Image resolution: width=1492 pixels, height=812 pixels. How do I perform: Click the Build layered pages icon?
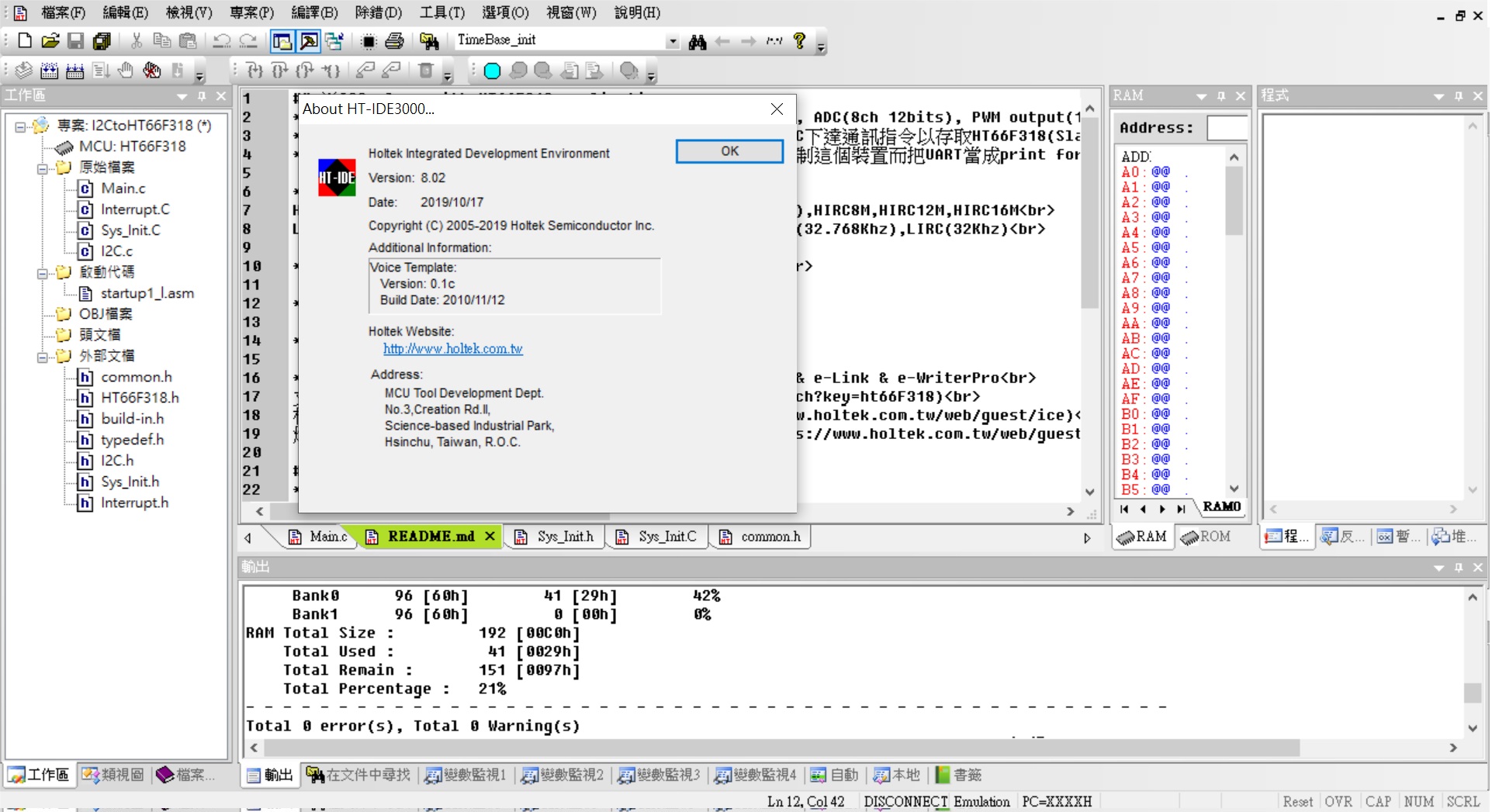pyautogui.click(x=24, y=71)
